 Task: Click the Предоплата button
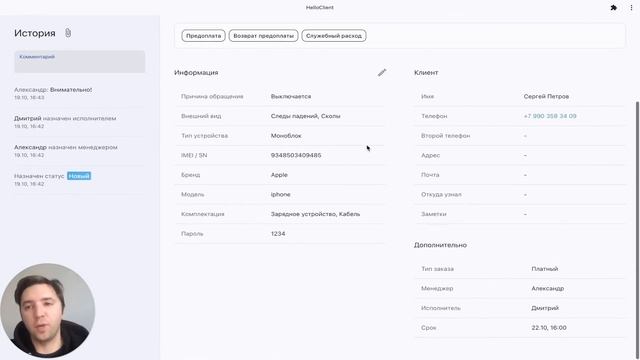click(203, 36)
